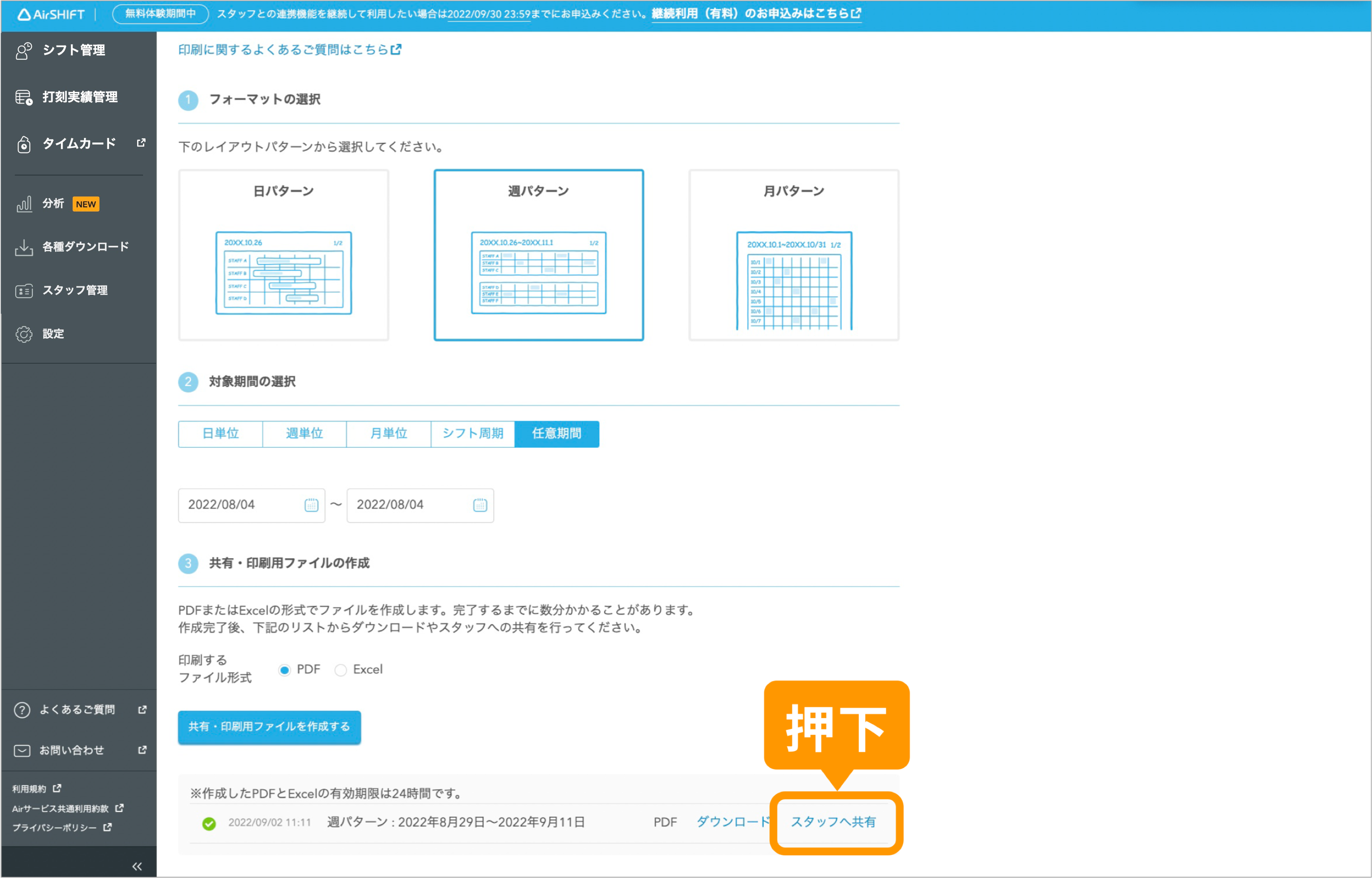
Task: Click 無料体験期間中 badge
Action: [x=160, y=14]
